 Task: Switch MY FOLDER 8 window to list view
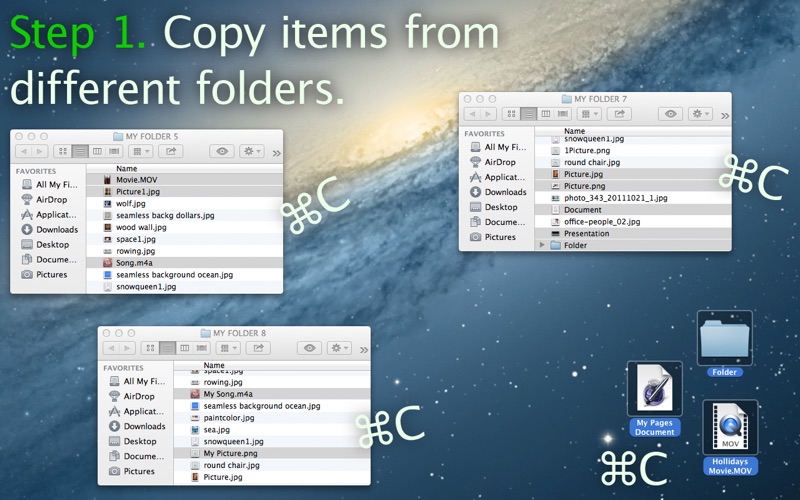point(168,348)
